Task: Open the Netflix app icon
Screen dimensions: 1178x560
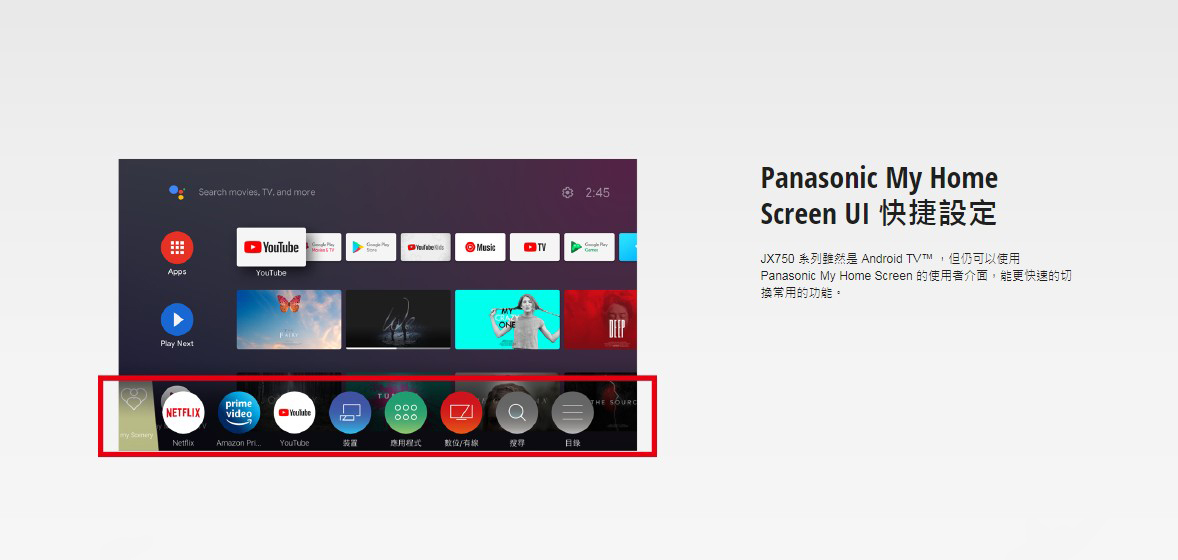Action: 183,413
